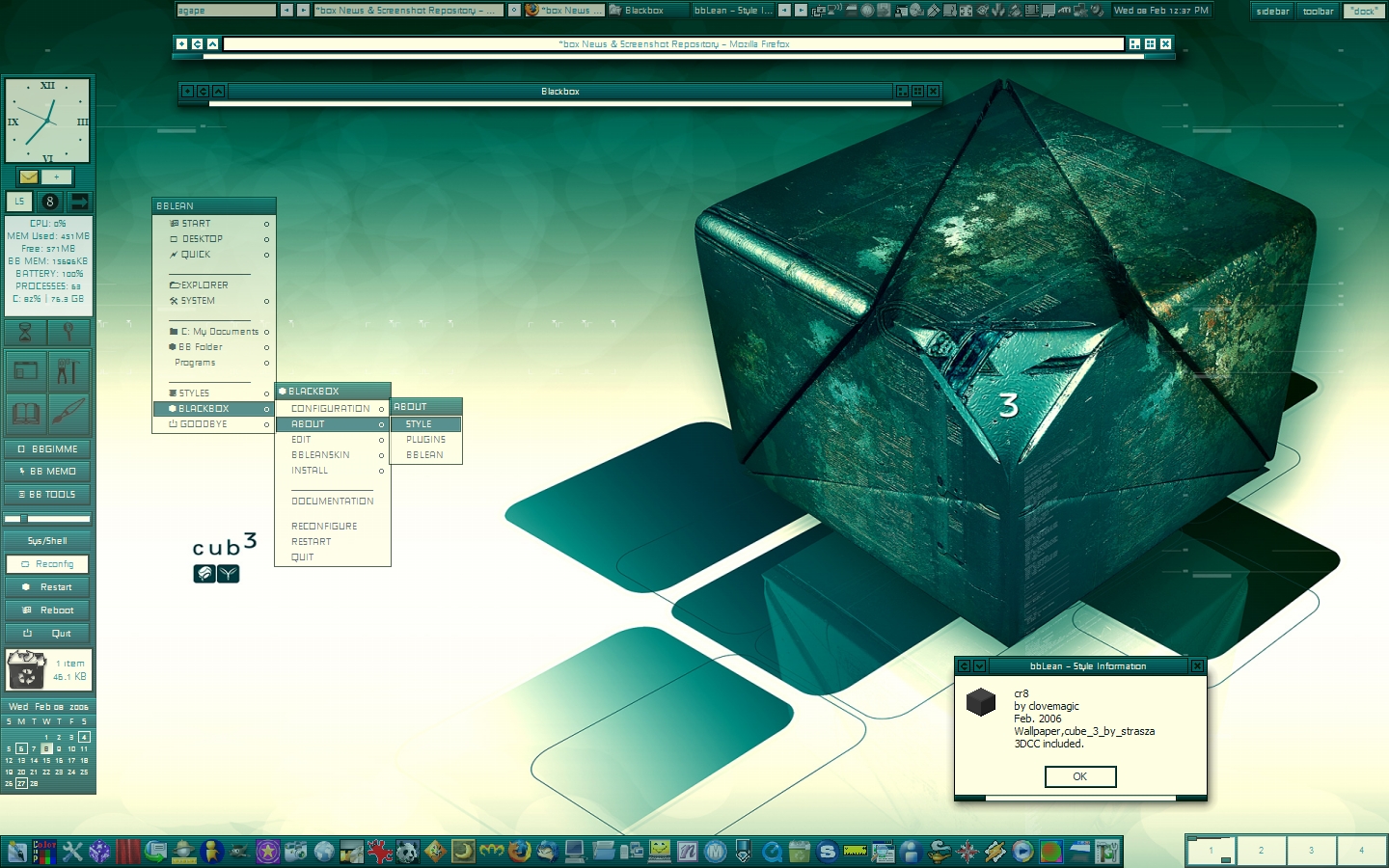Expand INSTALL submenu in Blackbox menu
Image resolution: width=1389 pixels, height=868 pixels.
pyautogui.click(x=333, y=470)
